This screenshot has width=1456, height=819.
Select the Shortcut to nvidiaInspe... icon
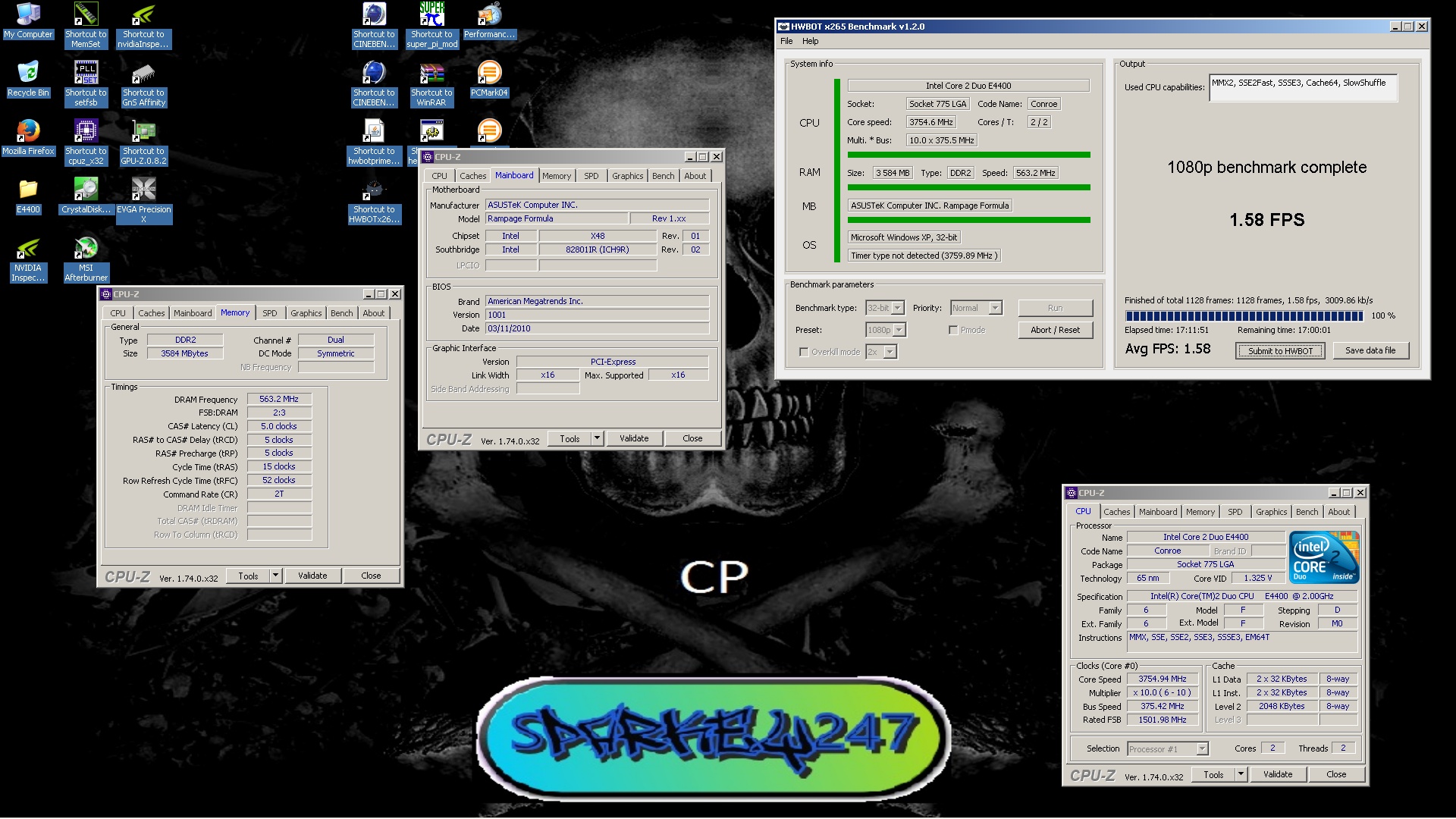pyautogui.click(x=143, y=26)
